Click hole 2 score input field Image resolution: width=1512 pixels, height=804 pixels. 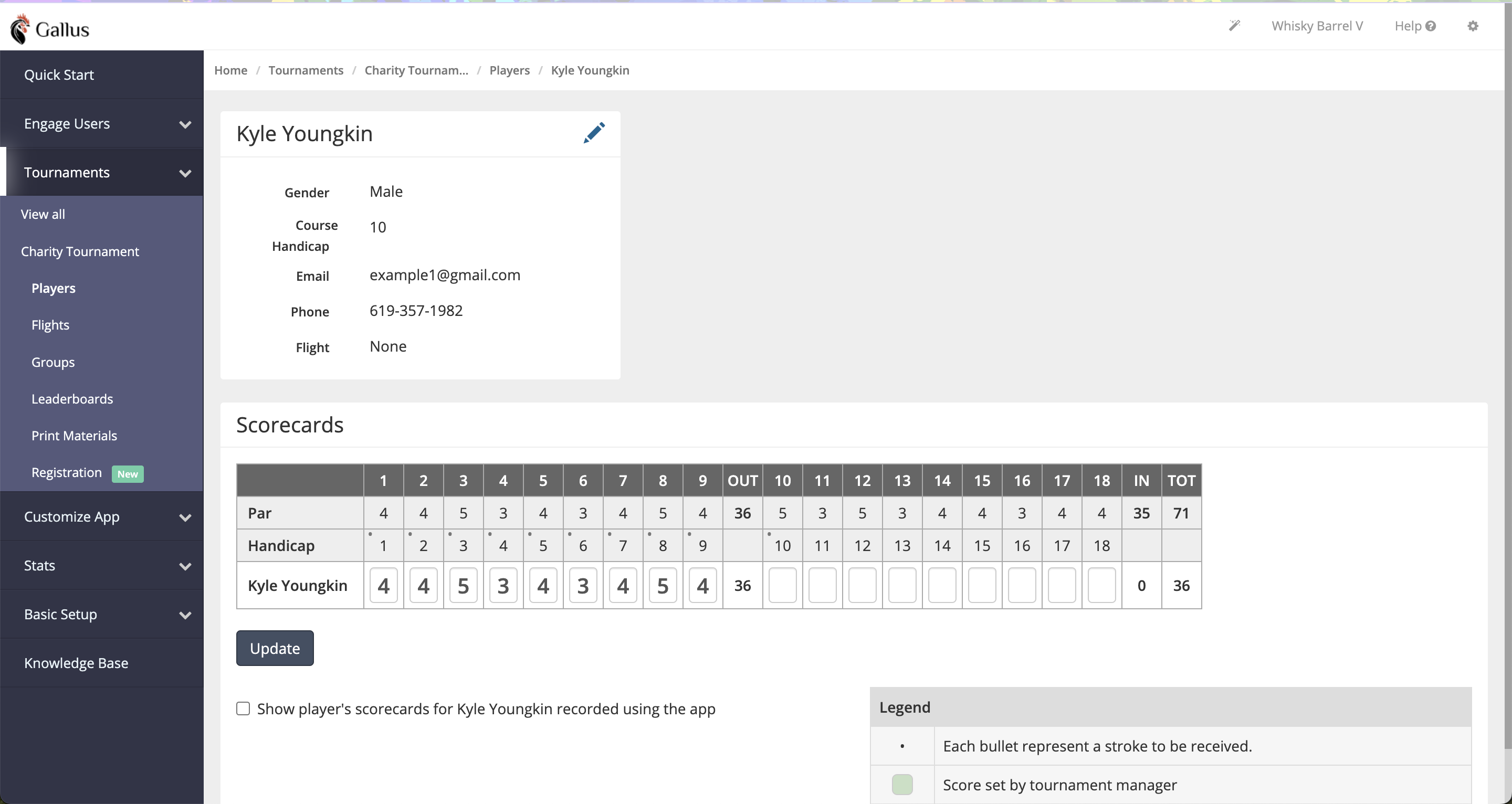(x=423, y=585)
